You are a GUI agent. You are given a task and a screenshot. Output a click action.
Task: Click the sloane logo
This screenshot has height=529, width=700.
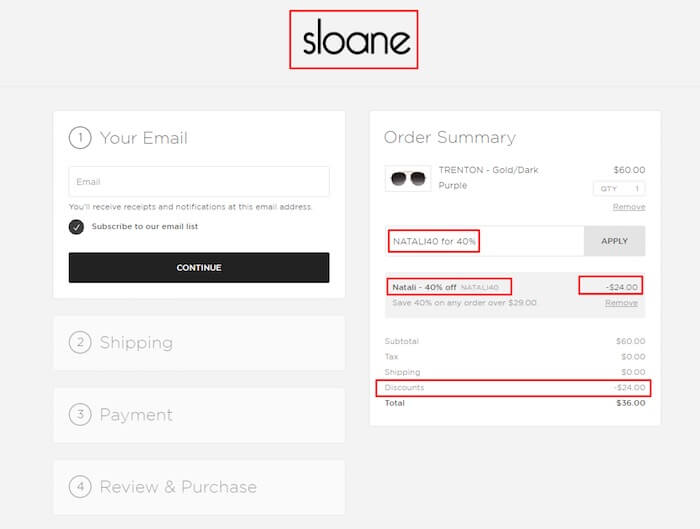356,38
